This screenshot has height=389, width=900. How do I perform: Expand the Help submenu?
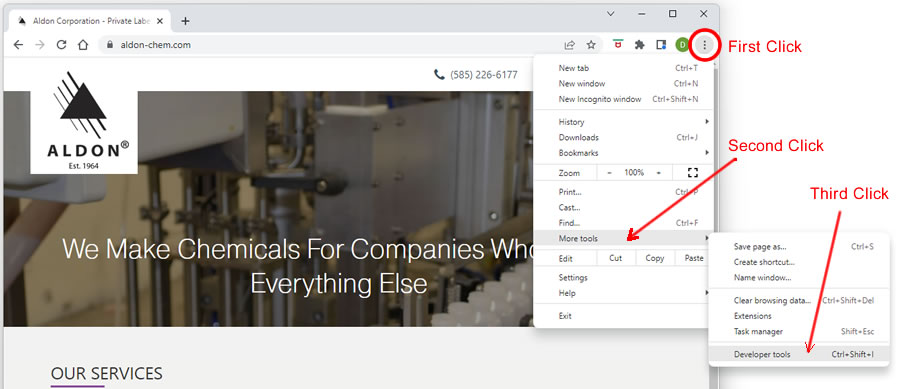(x=623, y=293)
